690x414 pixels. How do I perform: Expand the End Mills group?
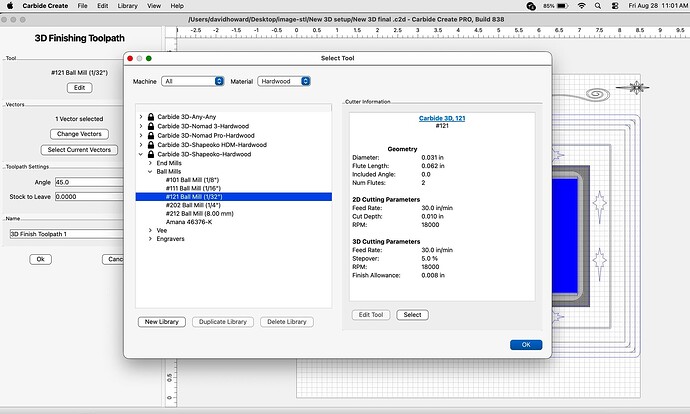pos(150,163)
